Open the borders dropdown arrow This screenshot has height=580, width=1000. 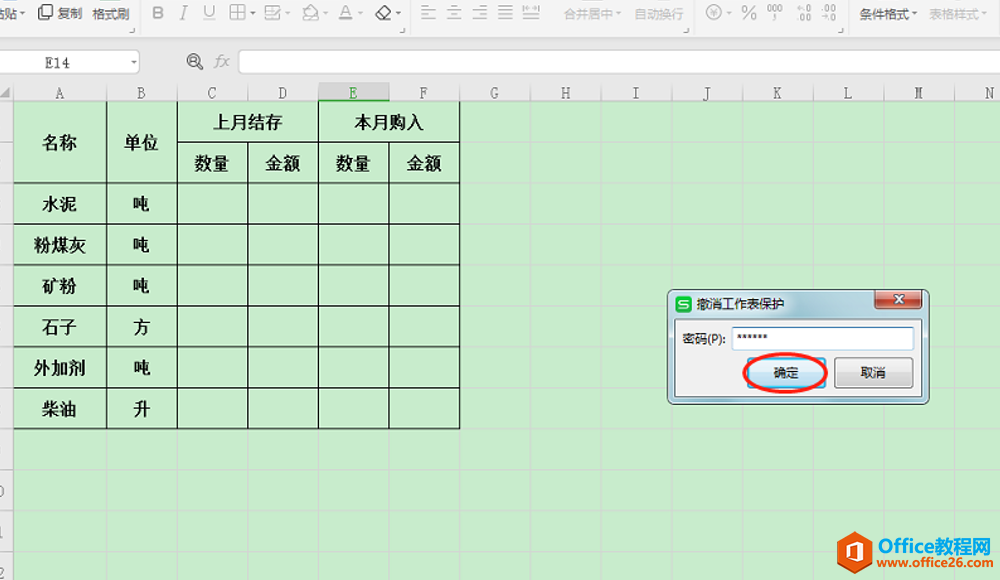tap(253, 13)
